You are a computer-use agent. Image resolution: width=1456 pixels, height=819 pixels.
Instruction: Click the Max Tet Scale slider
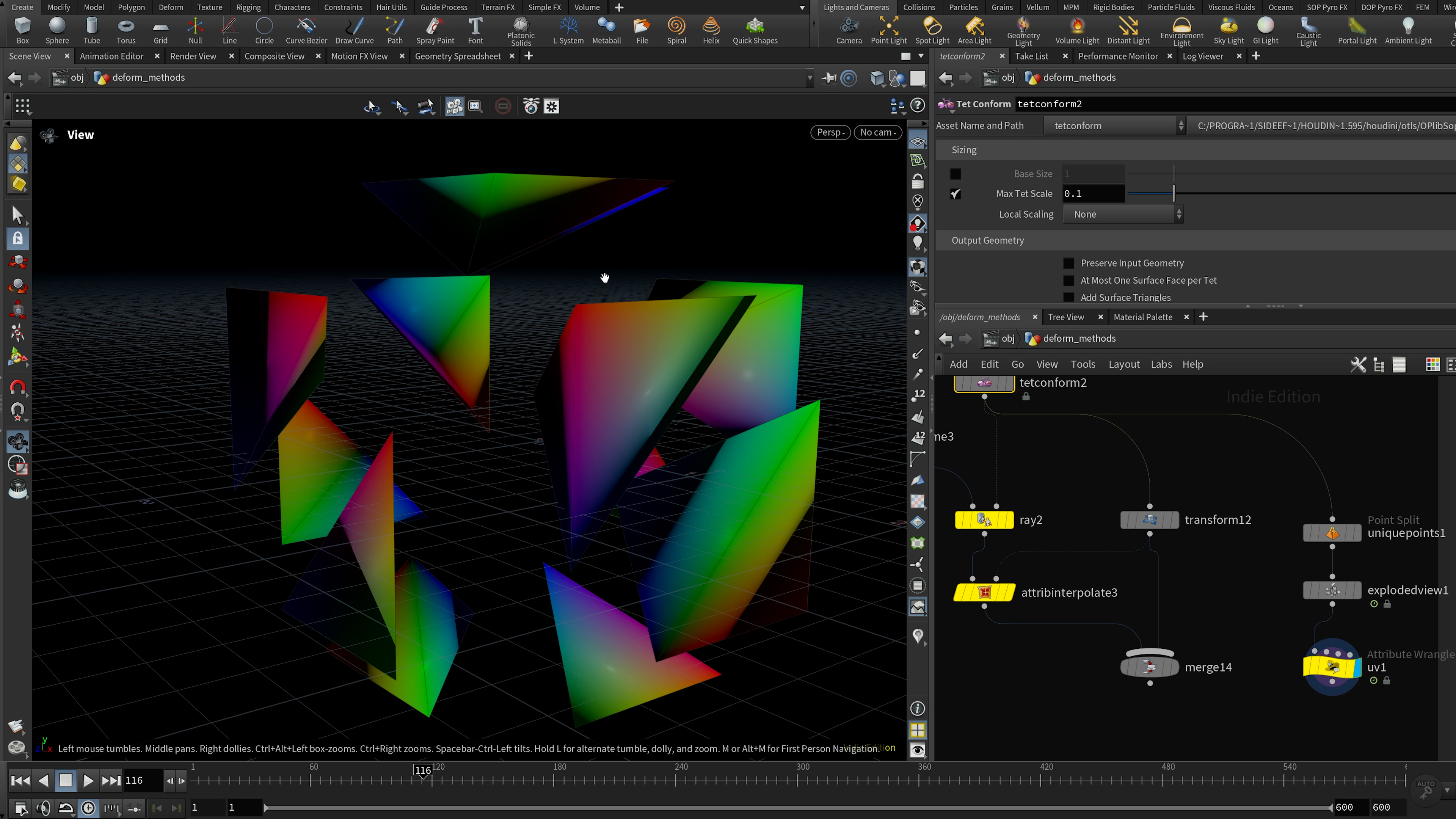click(1174, 194)
